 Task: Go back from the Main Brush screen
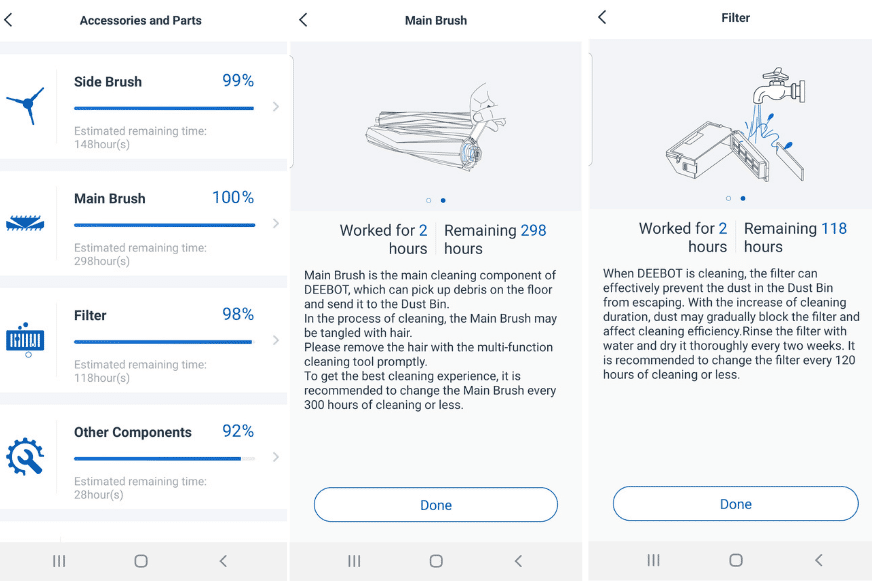304,19
